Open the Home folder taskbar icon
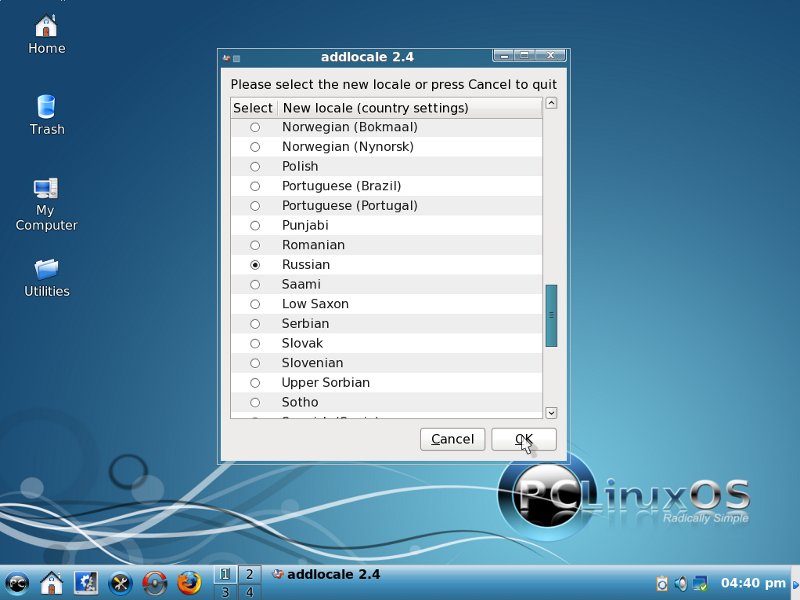 tap(51, 582)
